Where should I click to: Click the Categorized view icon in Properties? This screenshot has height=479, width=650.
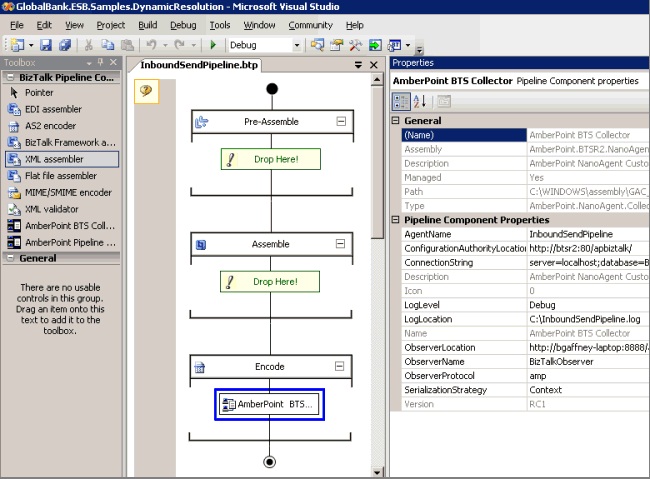pos(401,101)
